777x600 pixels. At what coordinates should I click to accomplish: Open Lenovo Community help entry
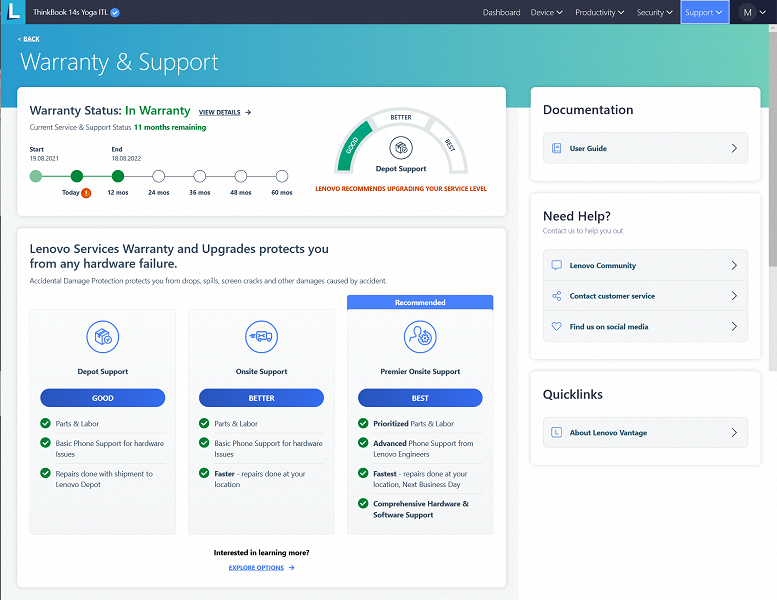(x=645, y=265)
